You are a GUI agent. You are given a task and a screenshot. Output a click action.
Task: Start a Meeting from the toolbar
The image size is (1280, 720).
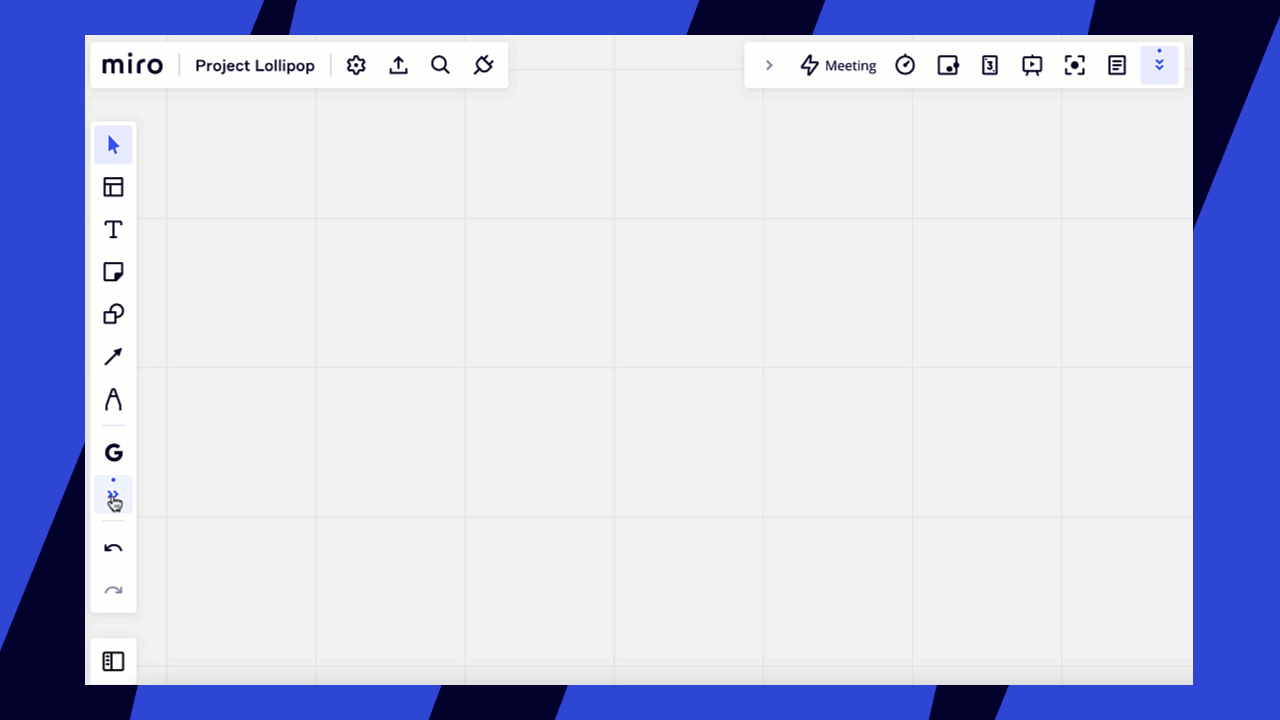pyautogui.click(x=838, y=65)
